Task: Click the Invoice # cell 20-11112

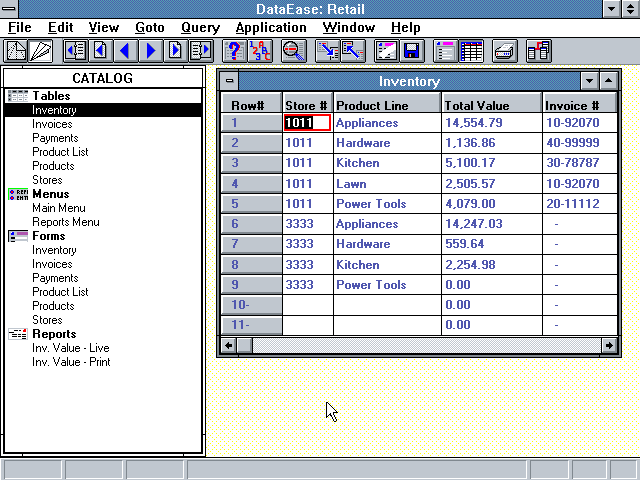Action: coord(579,203)
